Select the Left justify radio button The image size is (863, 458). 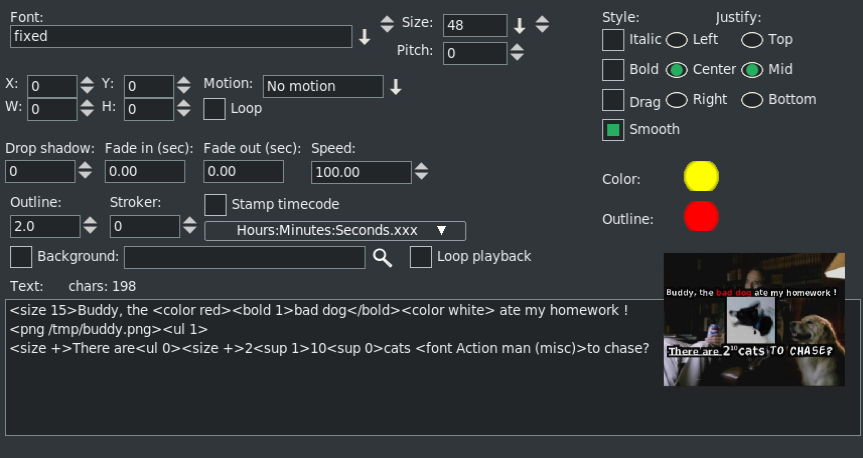[677, 40]
